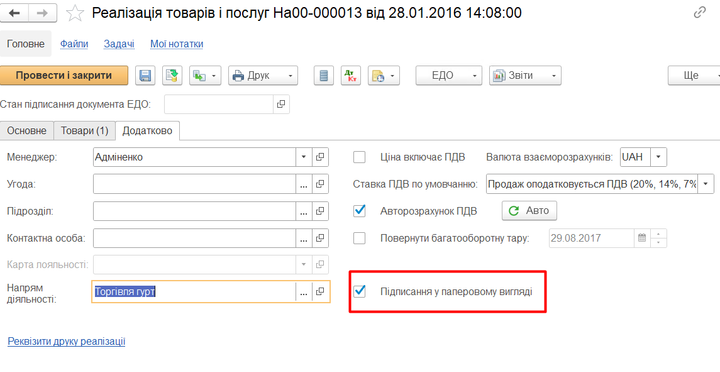Open the Угода value with open icon

coord(320,184)
